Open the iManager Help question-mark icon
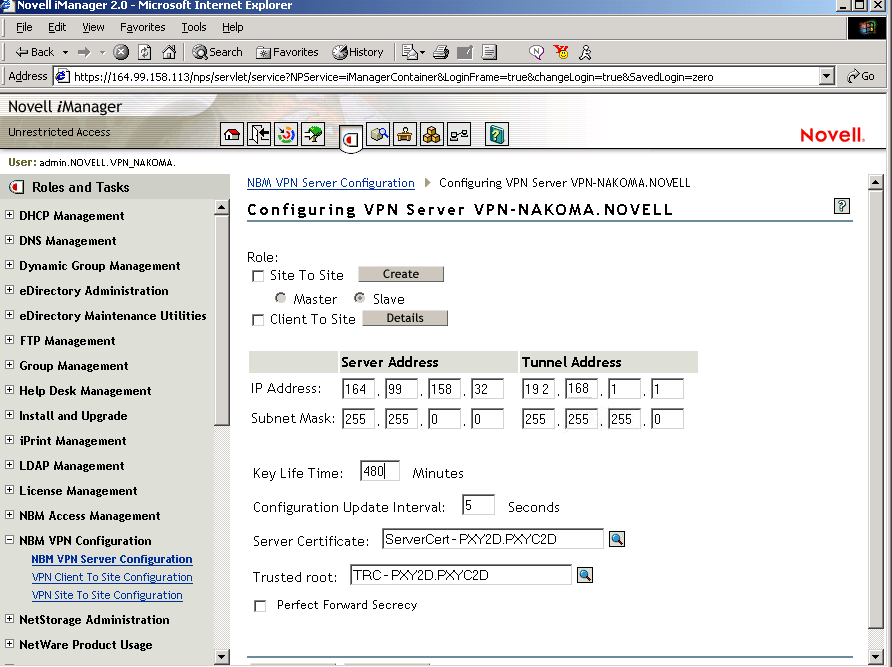 tap(497, 134)
